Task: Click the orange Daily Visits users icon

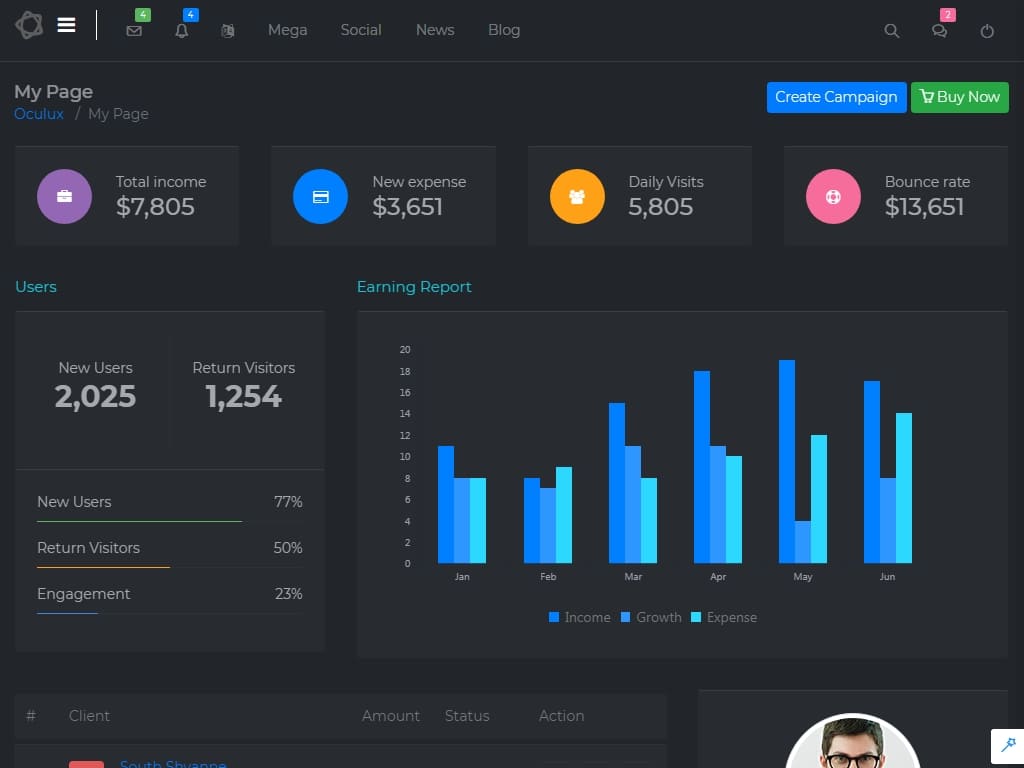Action: (x=577, y=196)
